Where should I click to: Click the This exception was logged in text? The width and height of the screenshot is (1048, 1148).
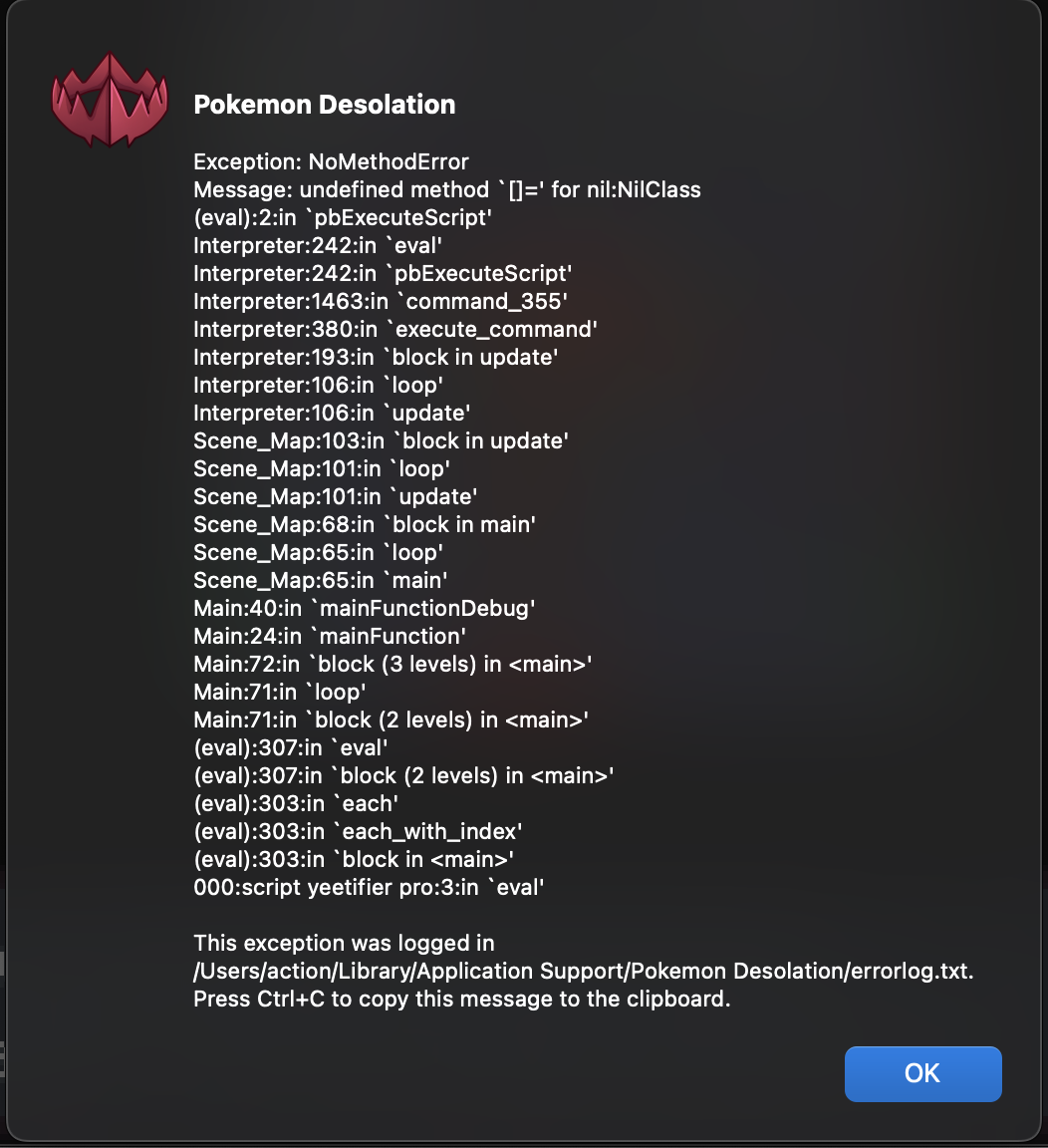tap(344, 943)
